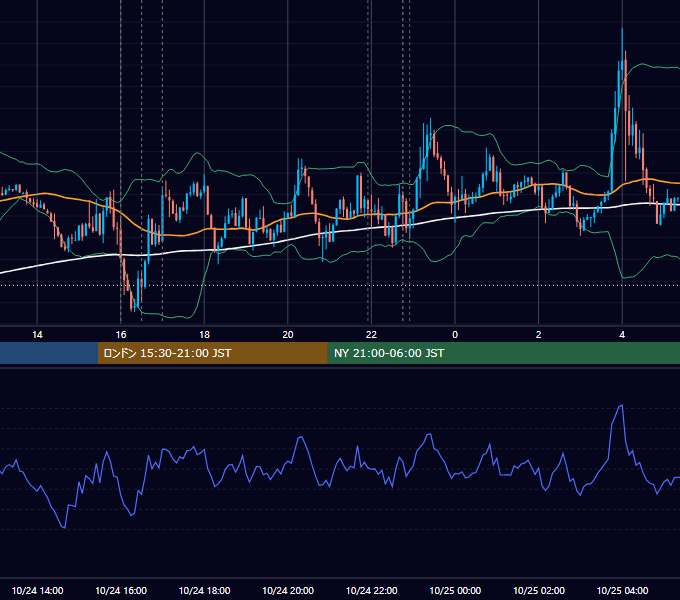Select the 10/24 16:00 date axis label
Image resolution: width=680 pixels, height=600 pixels.
(x=121, y=590)
